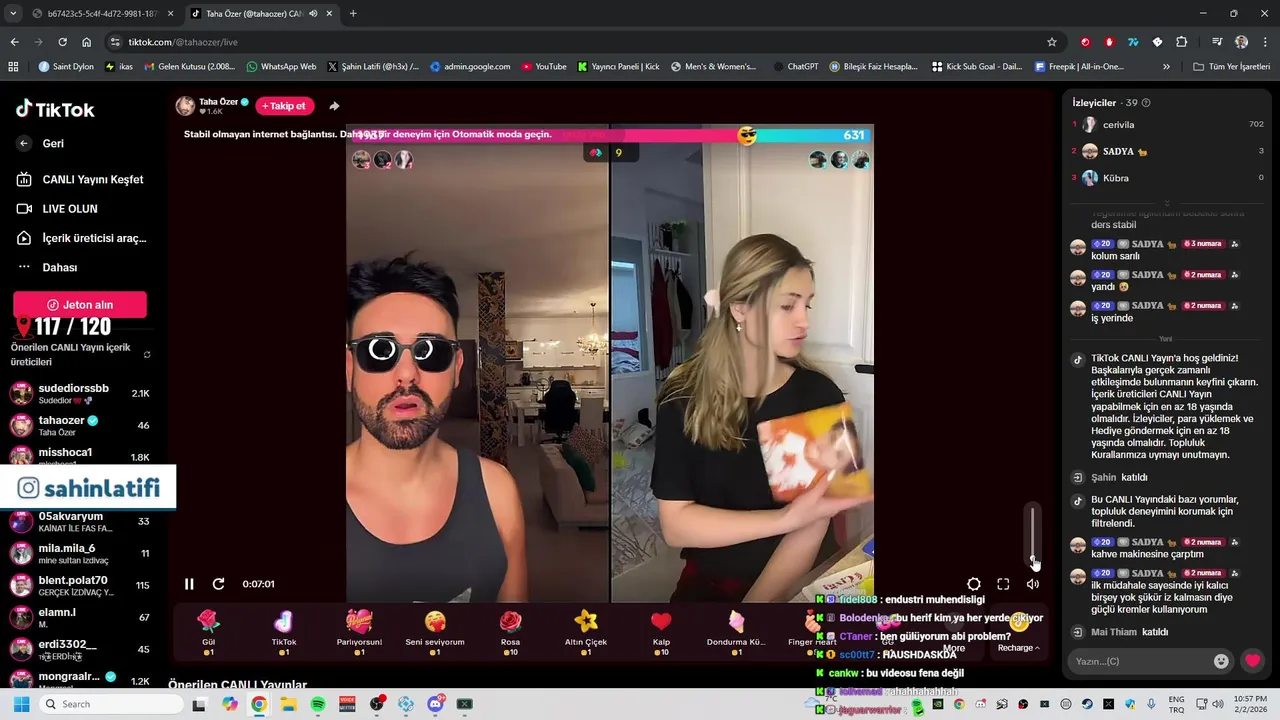Open erdi3302__ live stream

(80, 649)
